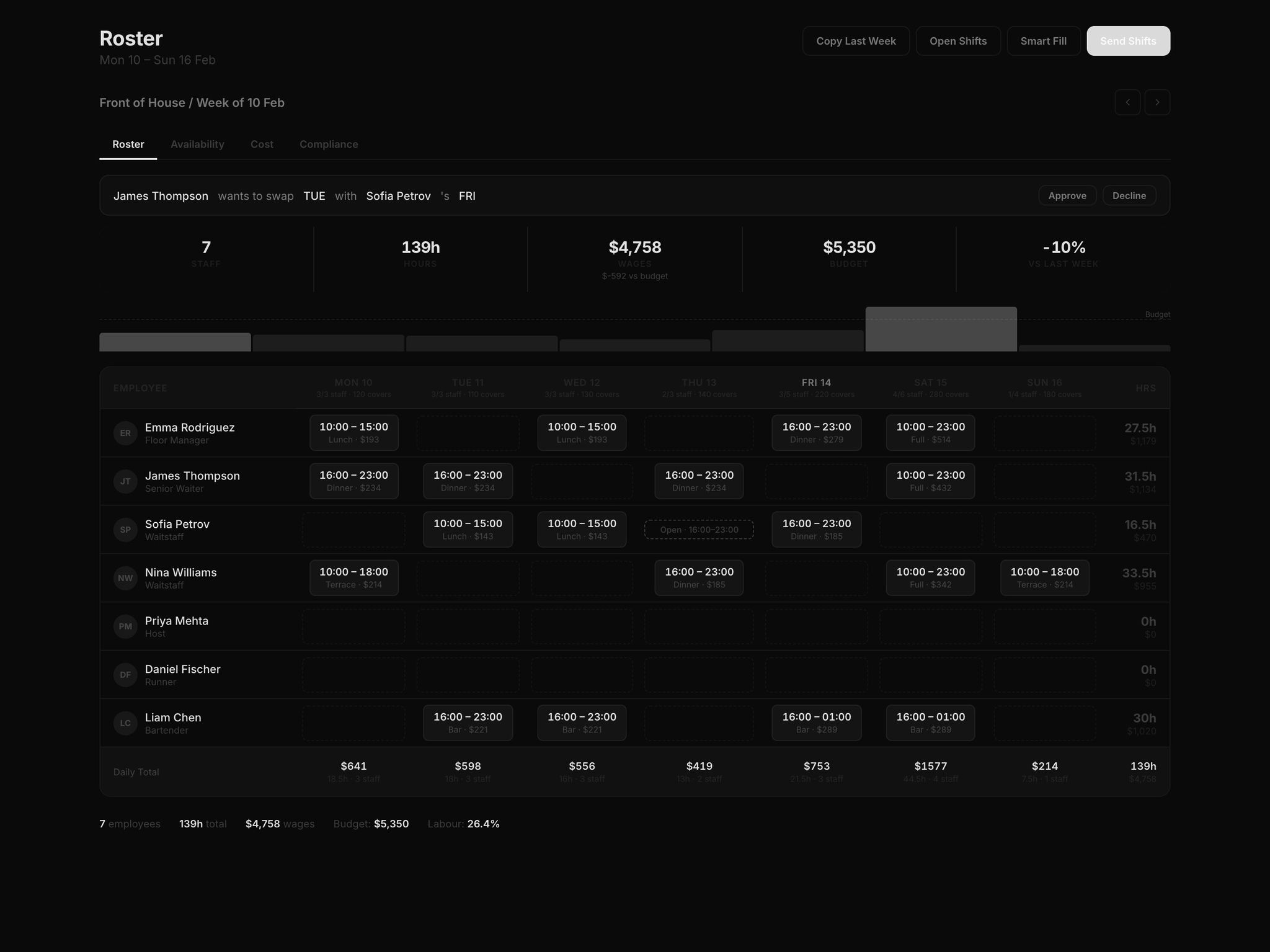Screen dimensions: 1270x952
Task: Open Emma Rodriguez's Monday lunch shift
Action: click(x=353, y=433)
